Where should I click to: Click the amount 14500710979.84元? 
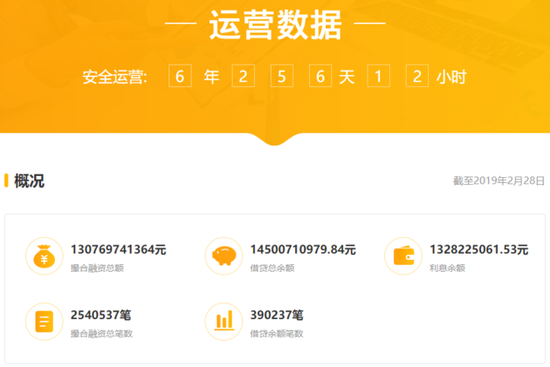tap(303, 249)
